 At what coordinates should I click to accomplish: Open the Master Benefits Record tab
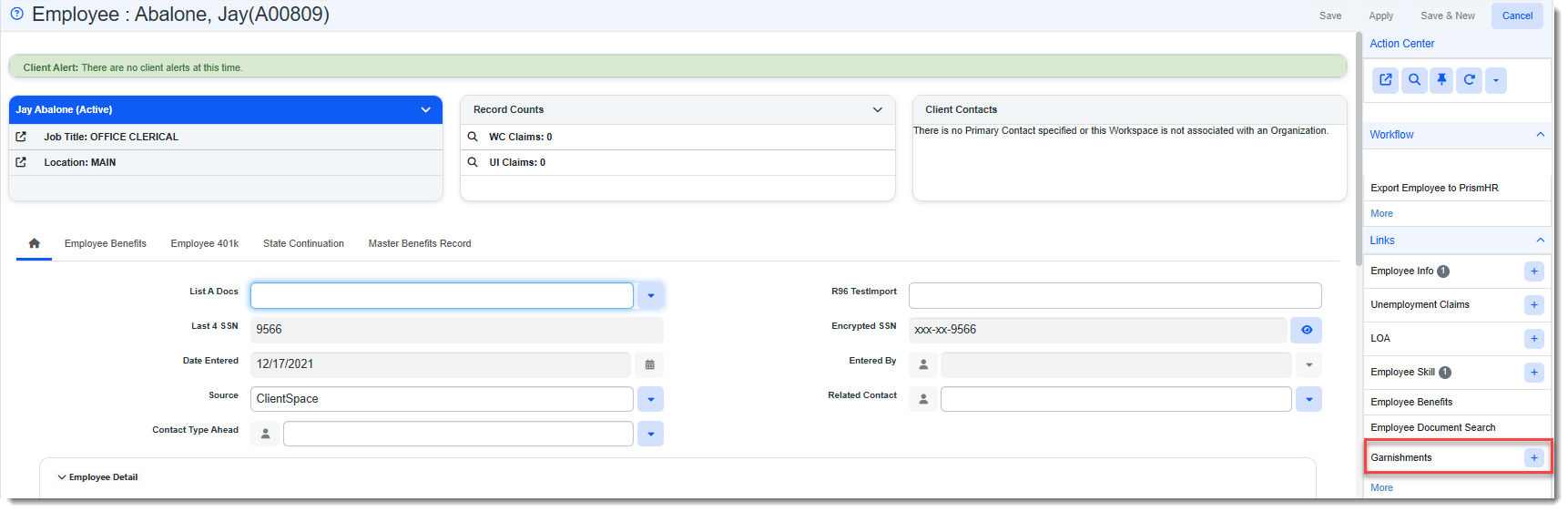click(419, 243)
